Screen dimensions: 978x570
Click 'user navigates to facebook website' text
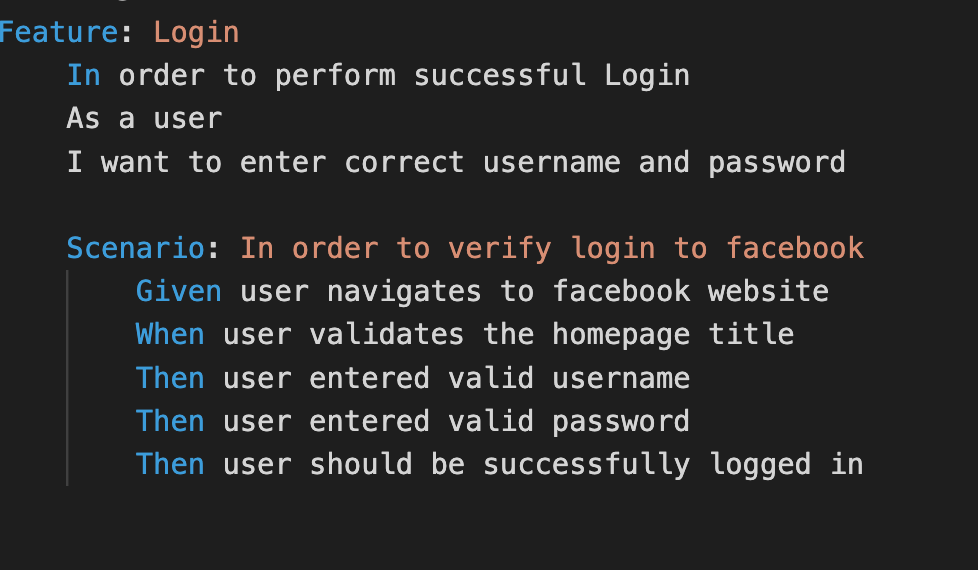point(534,291)
